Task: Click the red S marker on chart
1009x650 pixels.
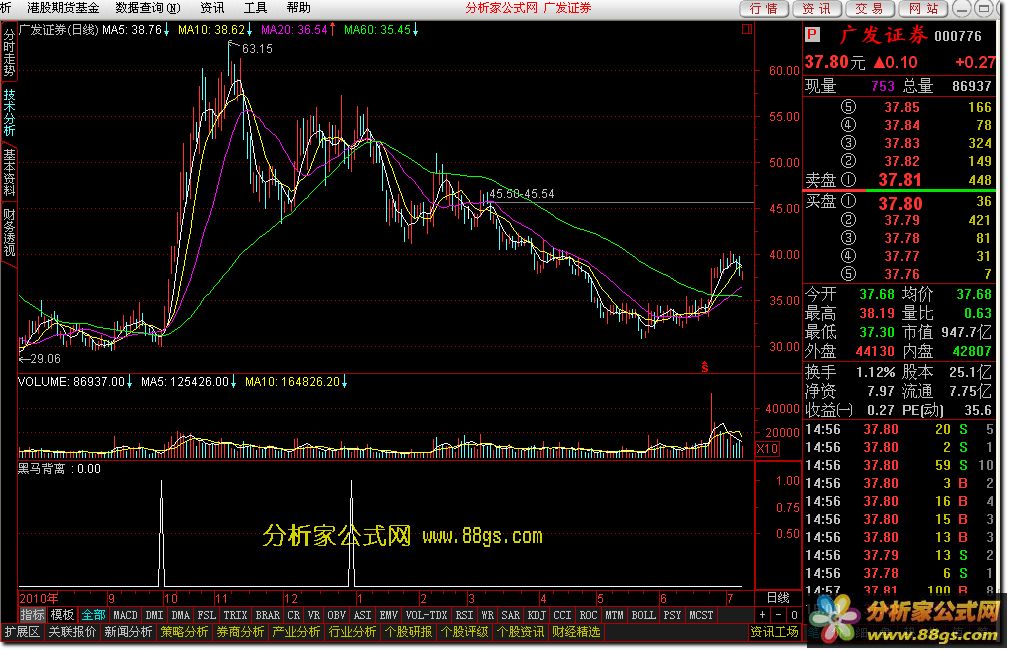Action: point(705,367)
